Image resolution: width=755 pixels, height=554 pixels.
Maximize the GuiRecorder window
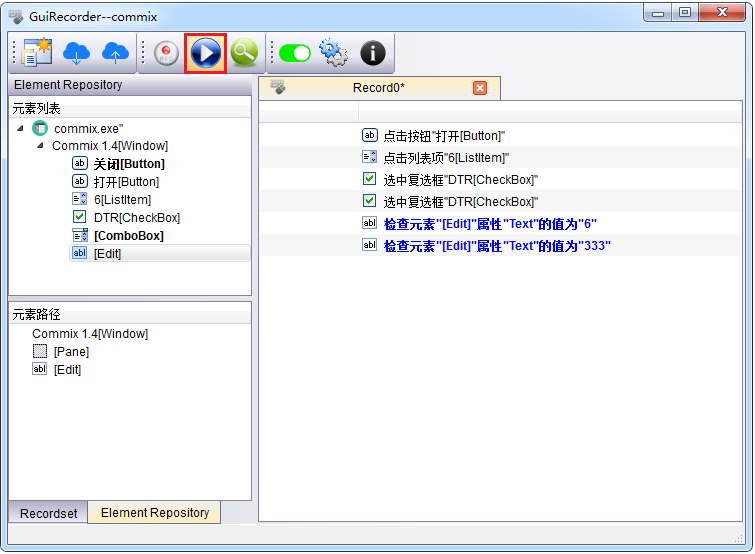(685, 12)
